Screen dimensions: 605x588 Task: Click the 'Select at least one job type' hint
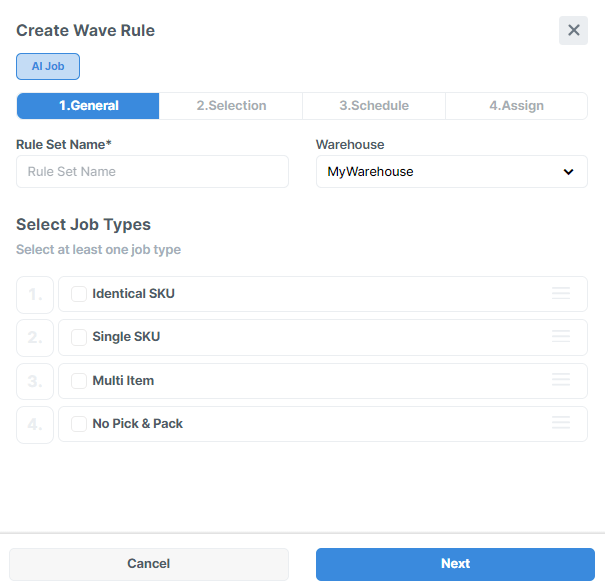pos(98,250)
